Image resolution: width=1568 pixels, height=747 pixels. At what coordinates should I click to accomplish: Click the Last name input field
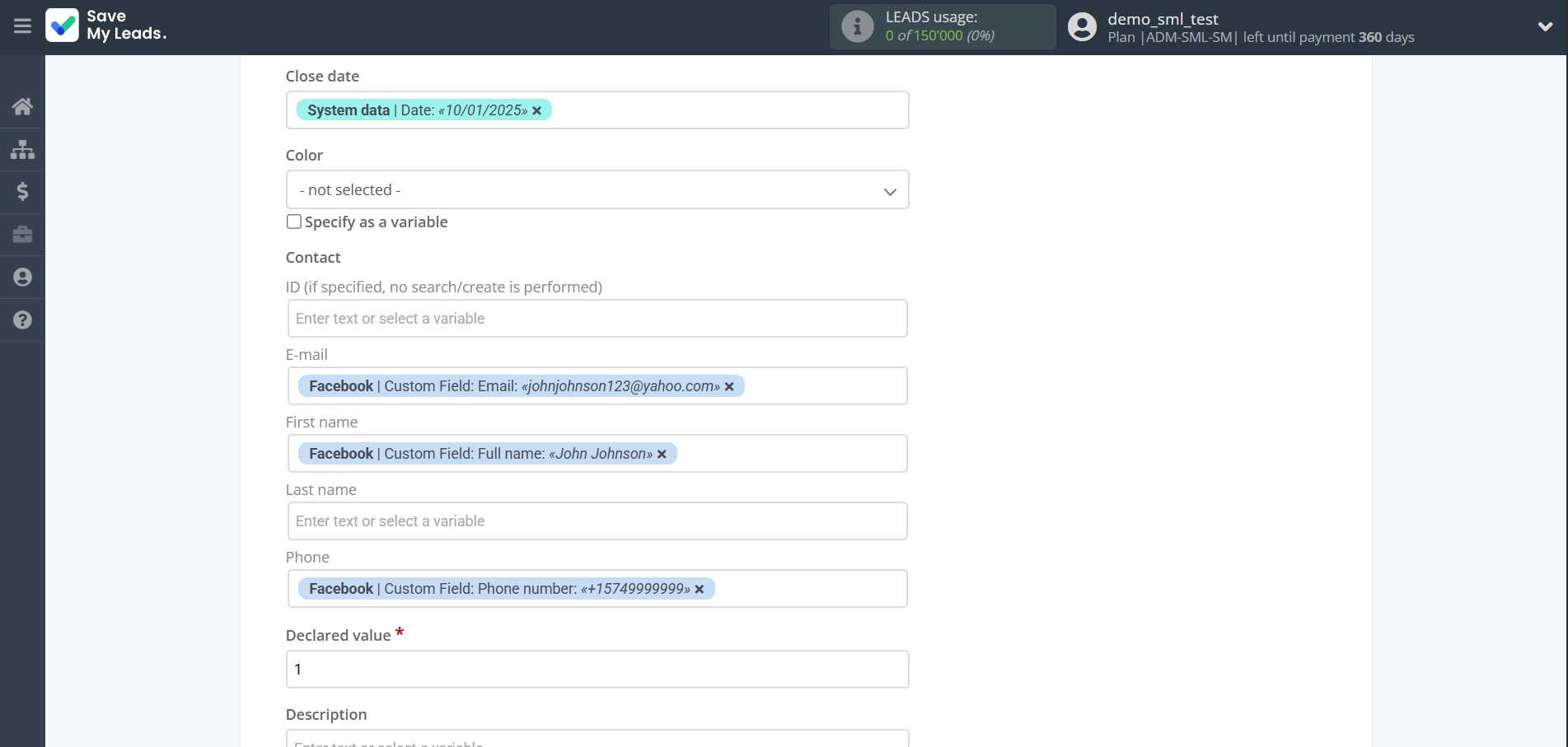coord(597,521)
